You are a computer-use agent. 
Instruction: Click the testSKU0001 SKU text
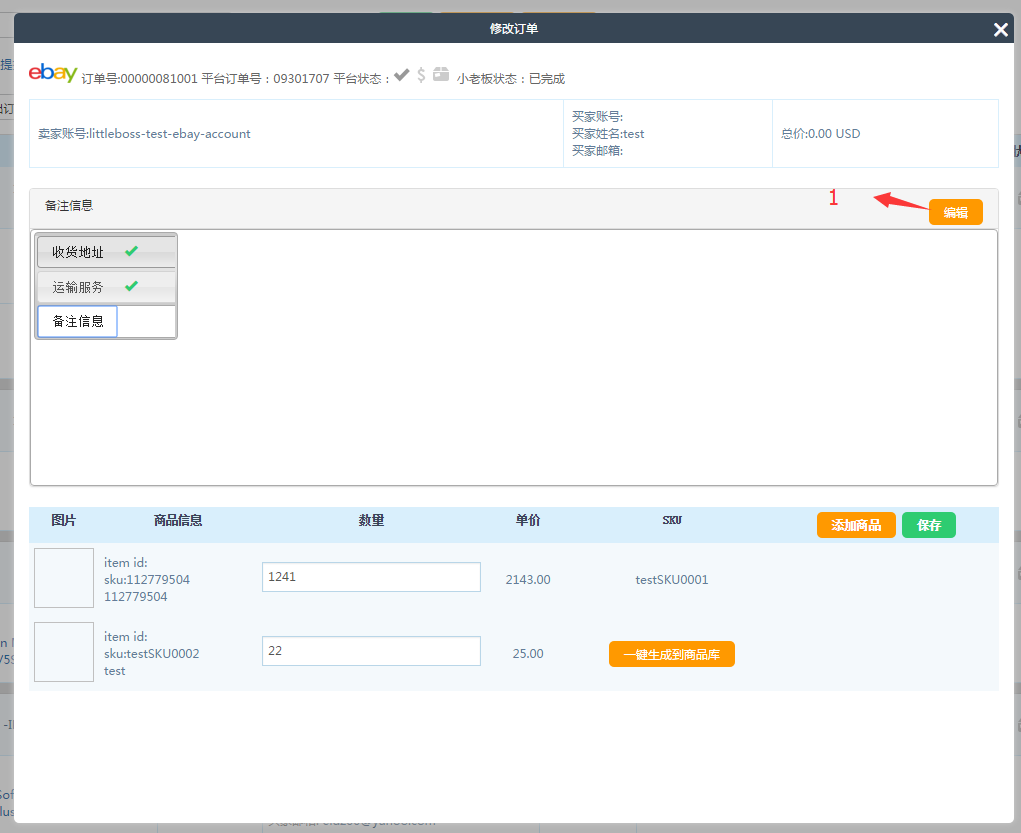(671, 579)
